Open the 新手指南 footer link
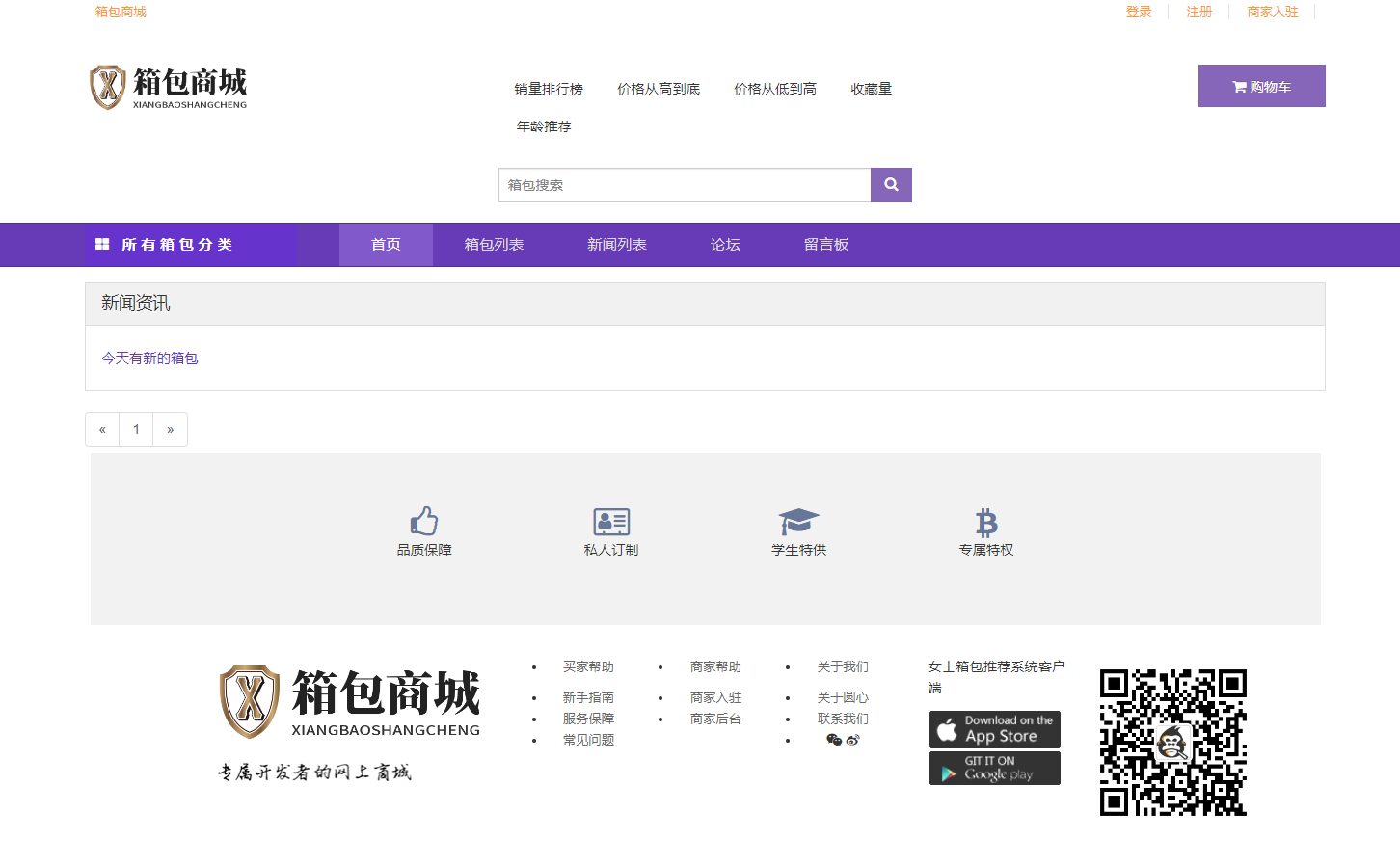The image size is (1400, 841). coord(588,697)
